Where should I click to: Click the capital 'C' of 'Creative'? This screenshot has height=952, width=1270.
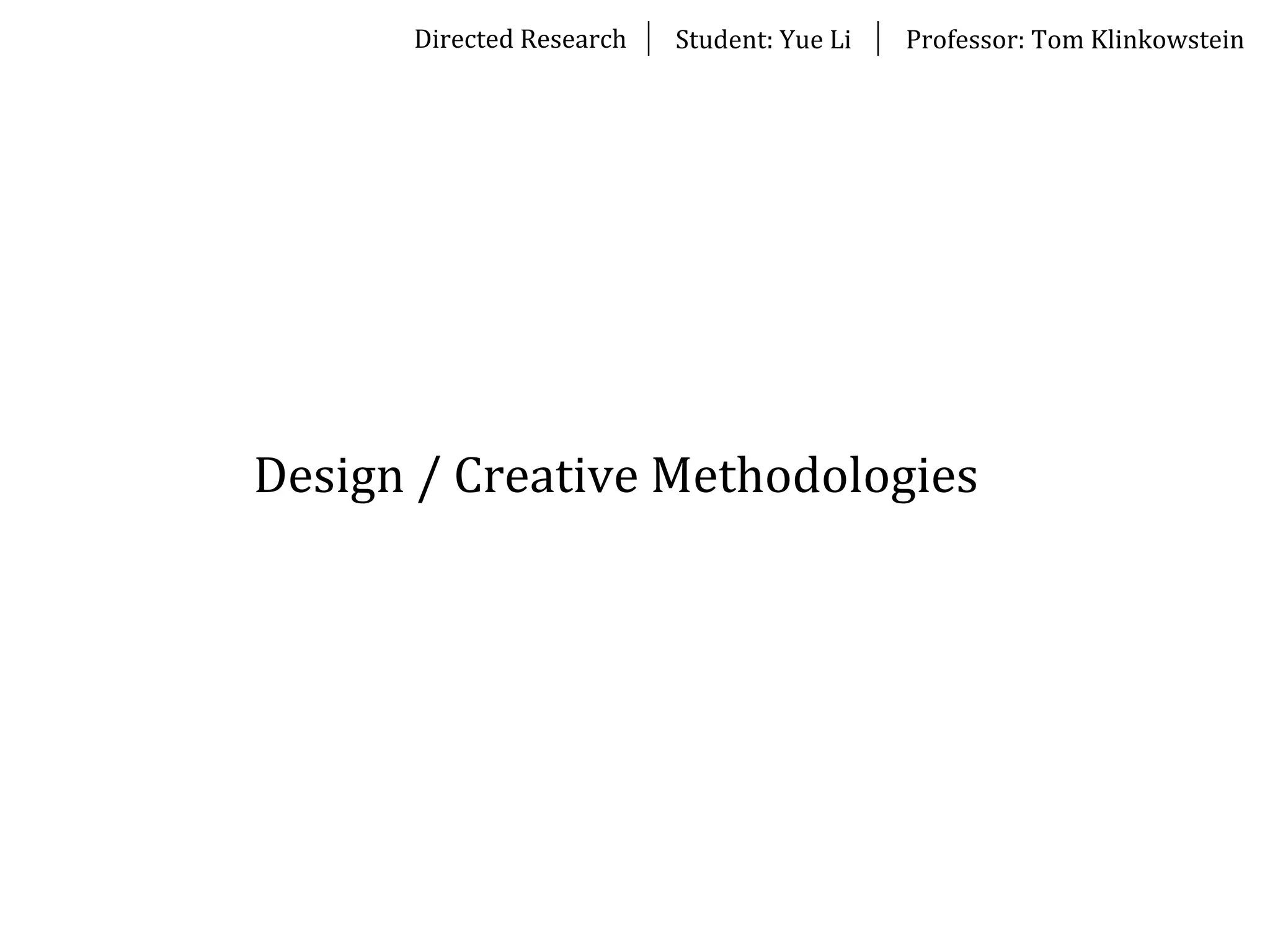(x=469, y=475)
